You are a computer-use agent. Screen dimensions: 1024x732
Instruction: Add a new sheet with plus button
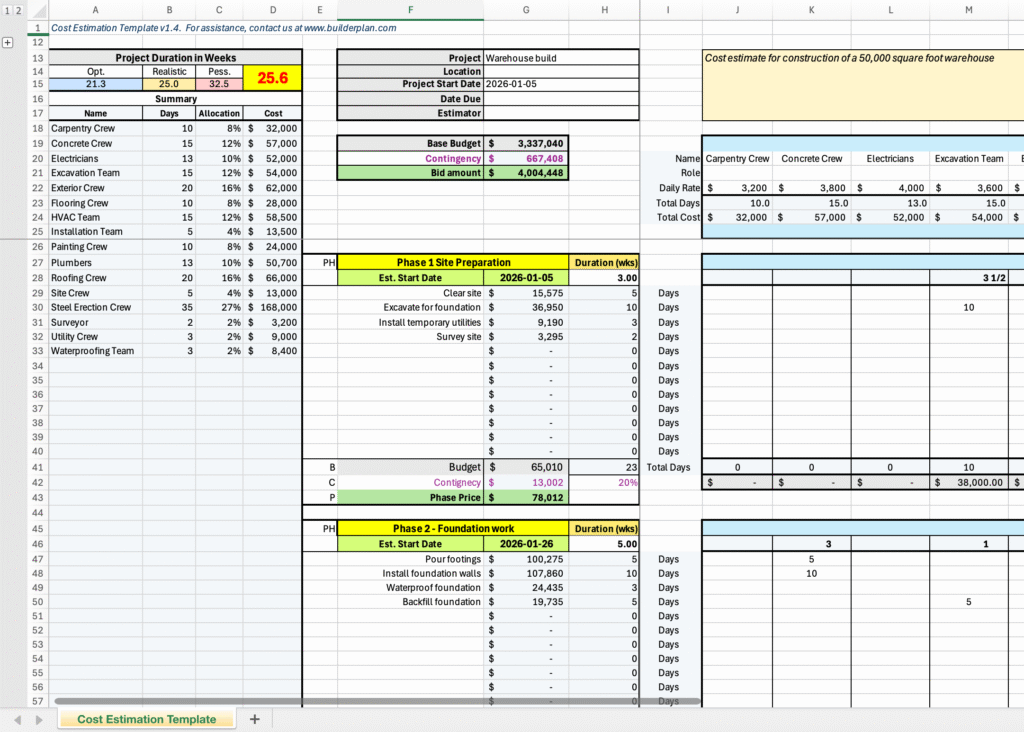pos(254,719)
